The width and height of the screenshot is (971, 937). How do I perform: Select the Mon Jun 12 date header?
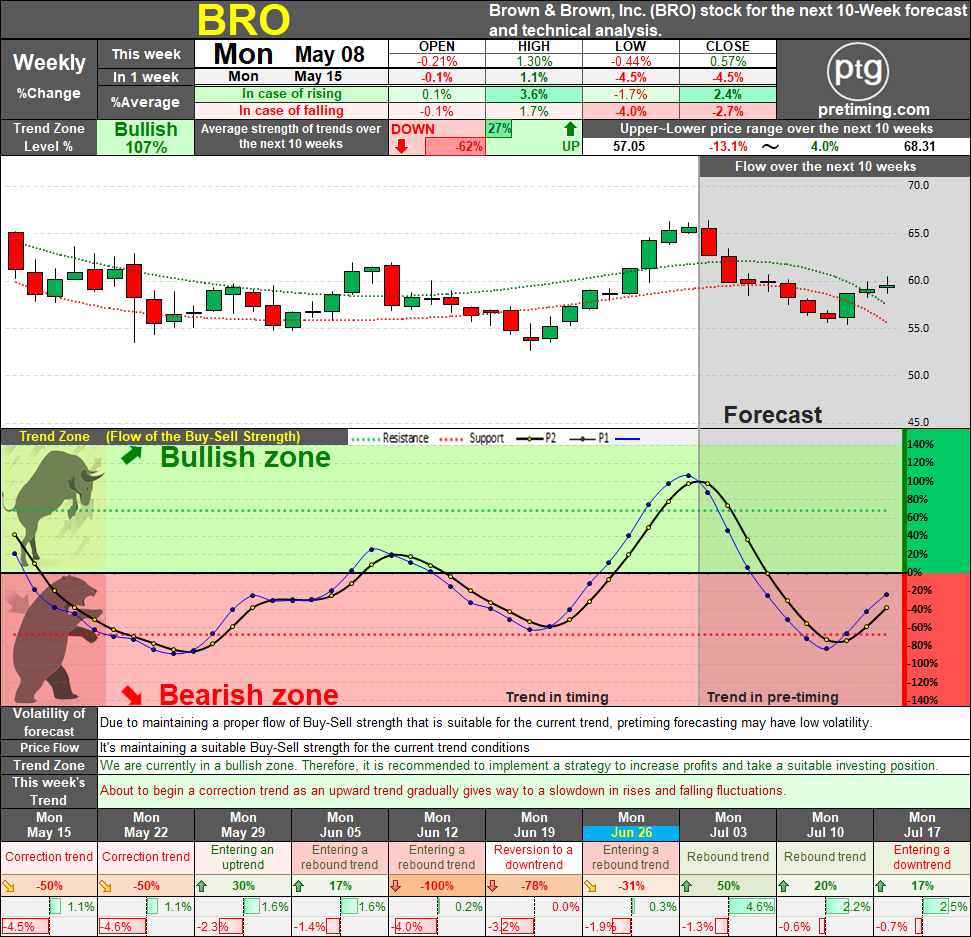[x=437, y=825]
